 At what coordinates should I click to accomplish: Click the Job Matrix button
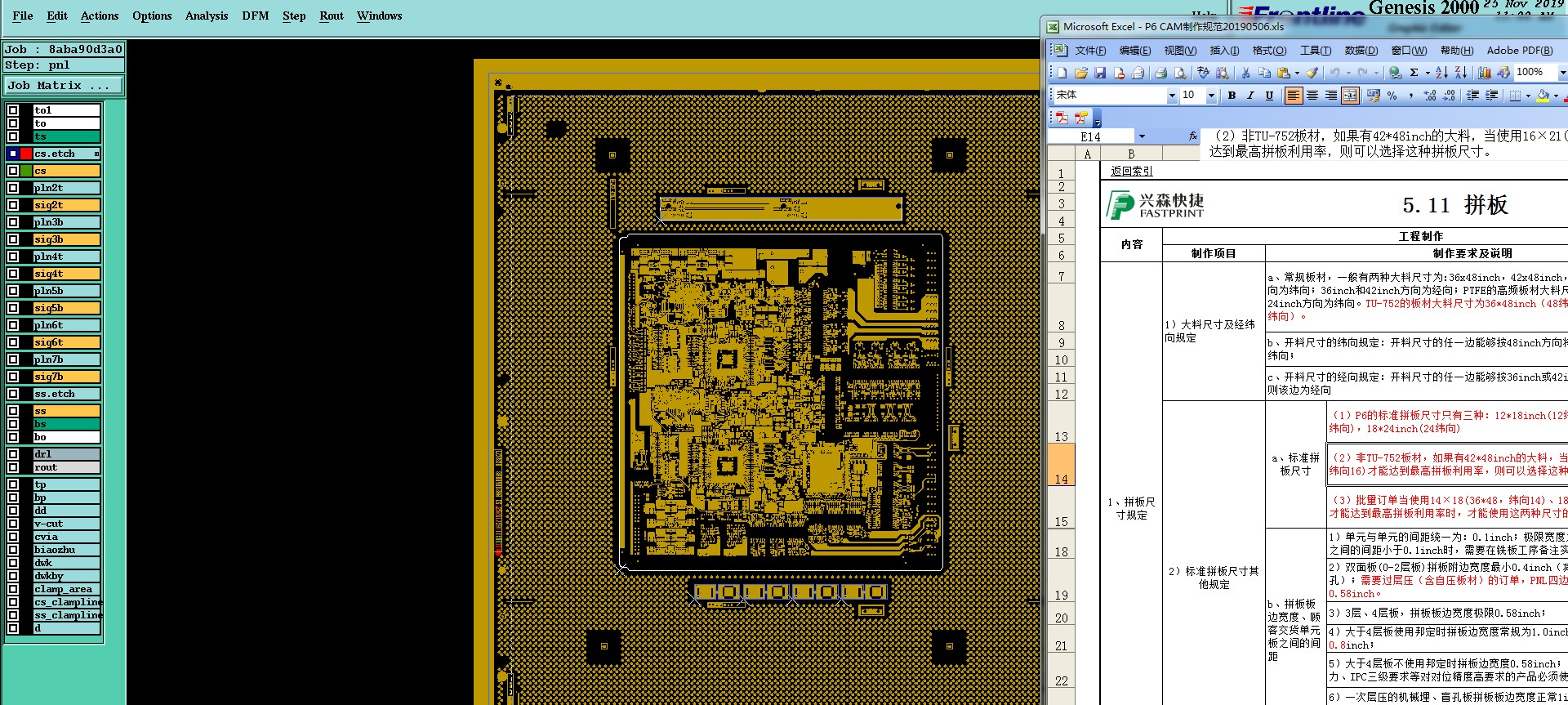pos(64,85)
